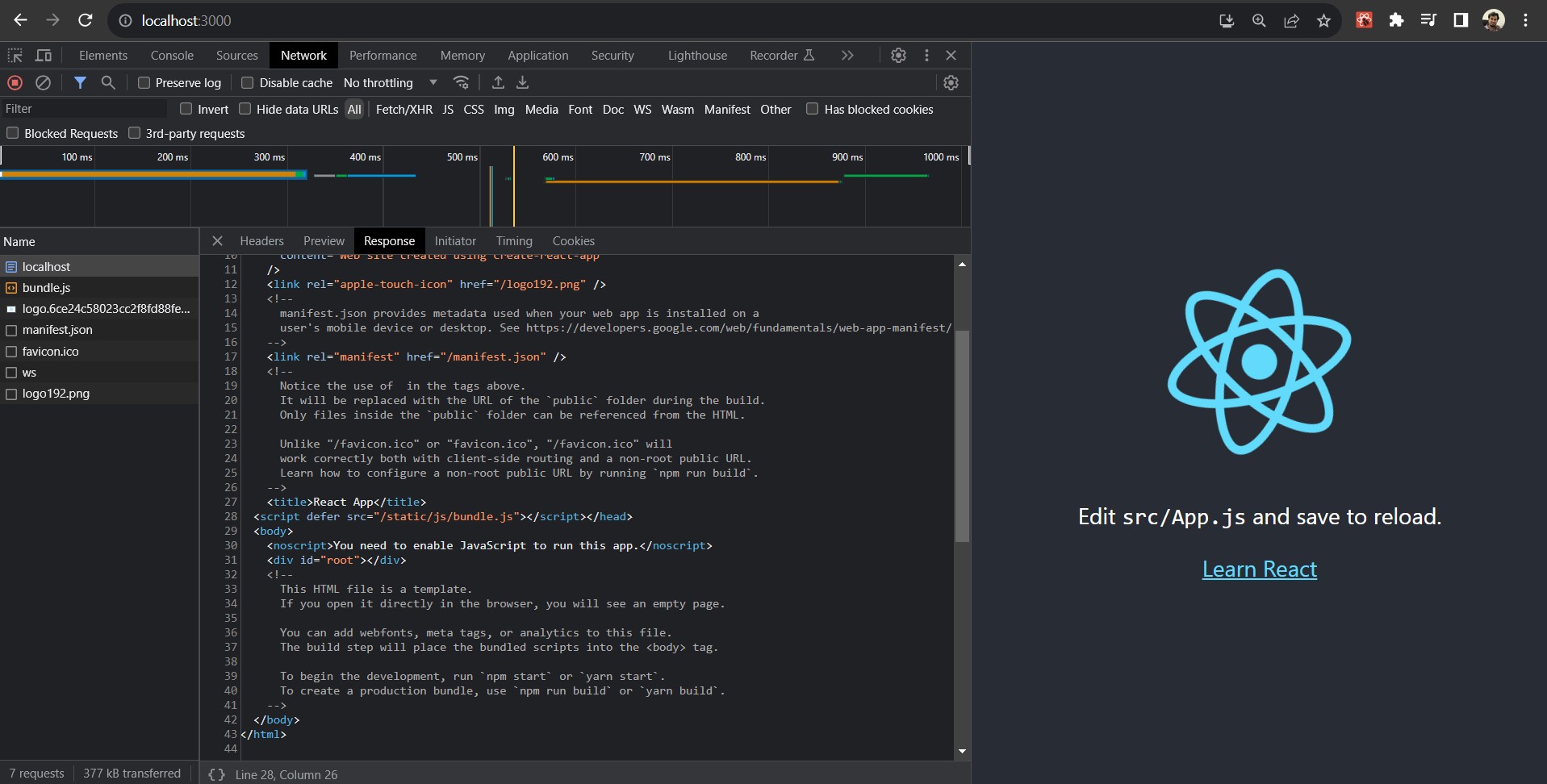The width and height of the screenshot is (1547, 784).
Task: Open network search with magnifier icon
Action: [107, 82]
